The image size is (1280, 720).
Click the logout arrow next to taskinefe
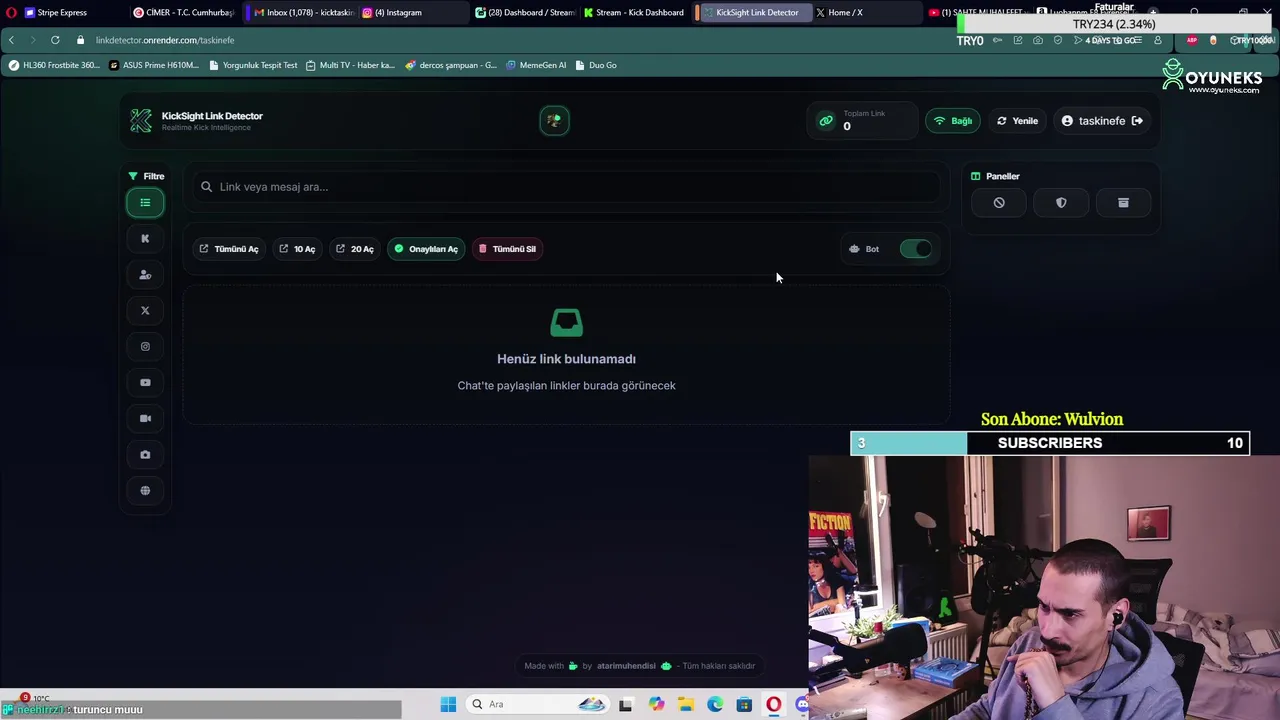1137,121
